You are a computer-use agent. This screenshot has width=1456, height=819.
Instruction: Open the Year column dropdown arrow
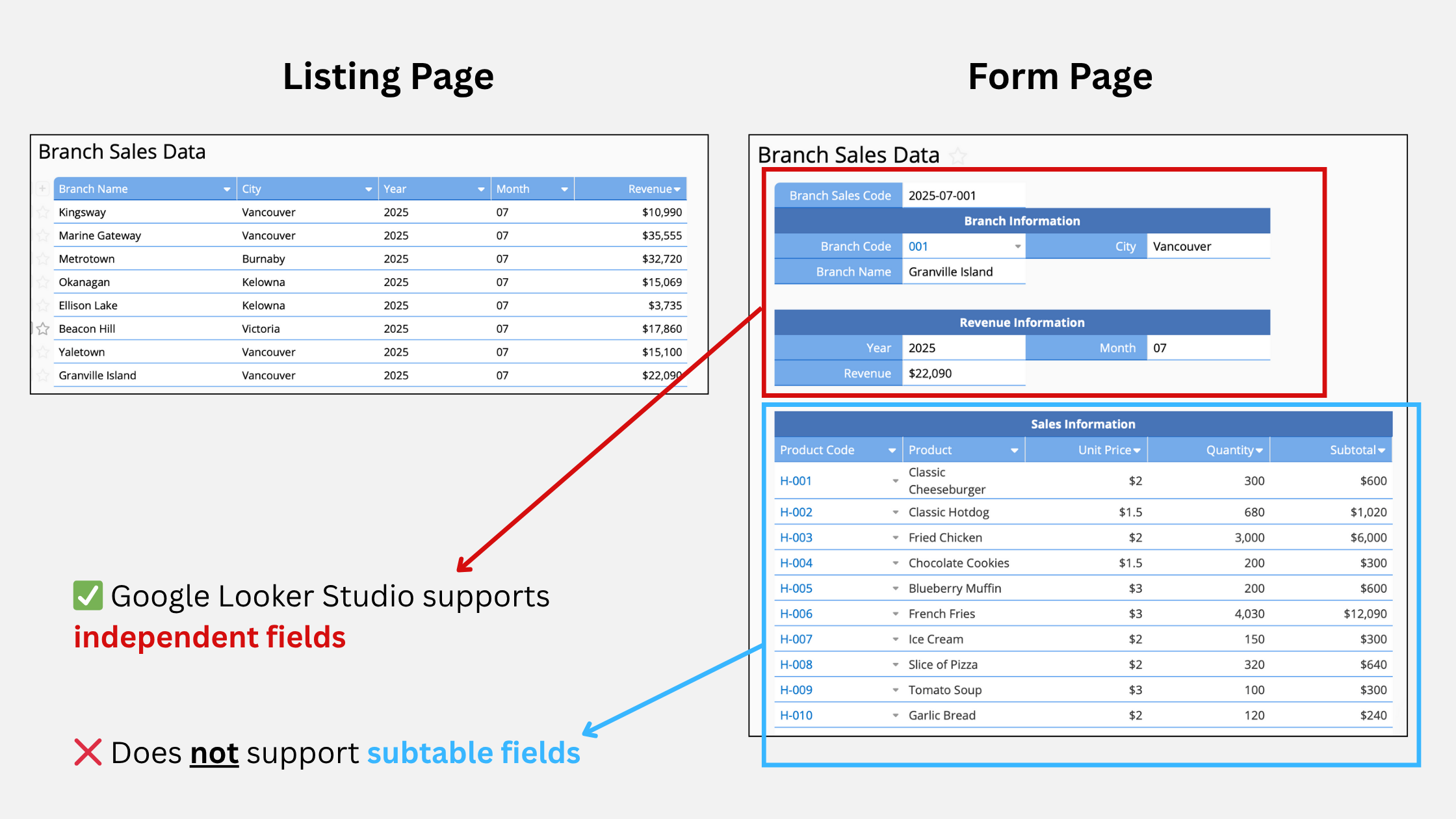[x=481, y=189]
